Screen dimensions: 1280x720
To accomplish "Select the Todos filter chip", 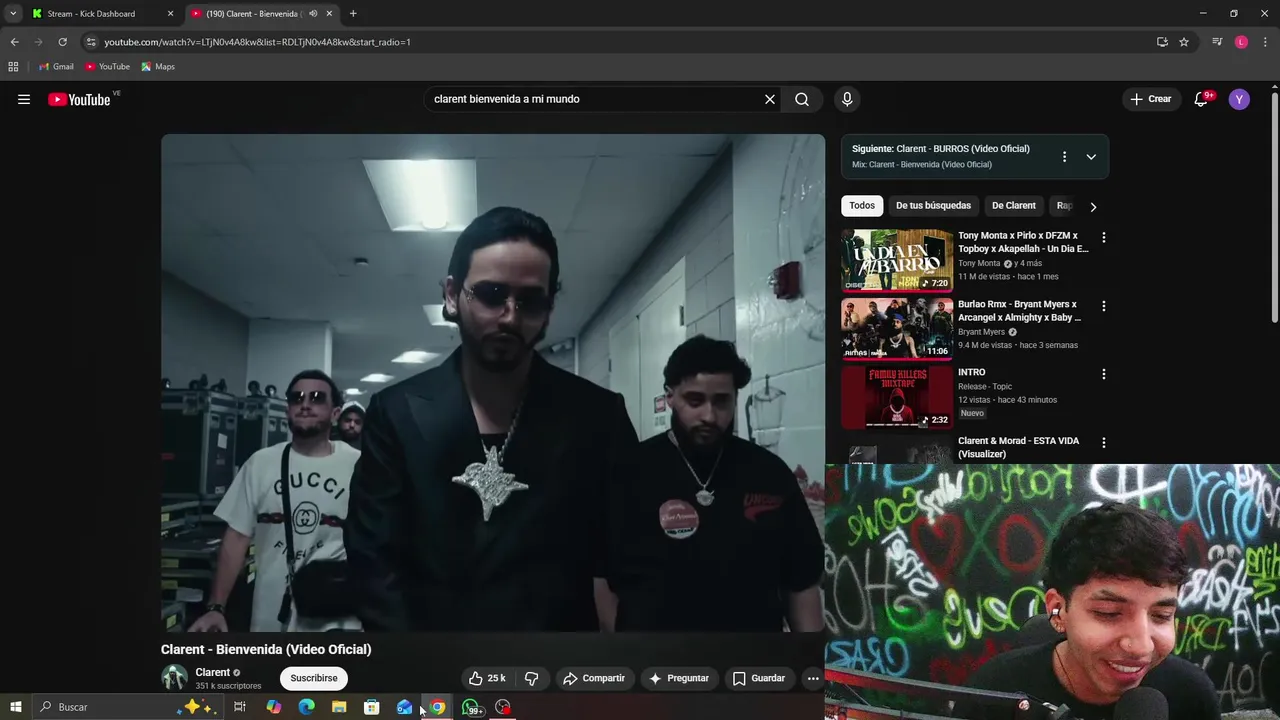I will point(862,206).
